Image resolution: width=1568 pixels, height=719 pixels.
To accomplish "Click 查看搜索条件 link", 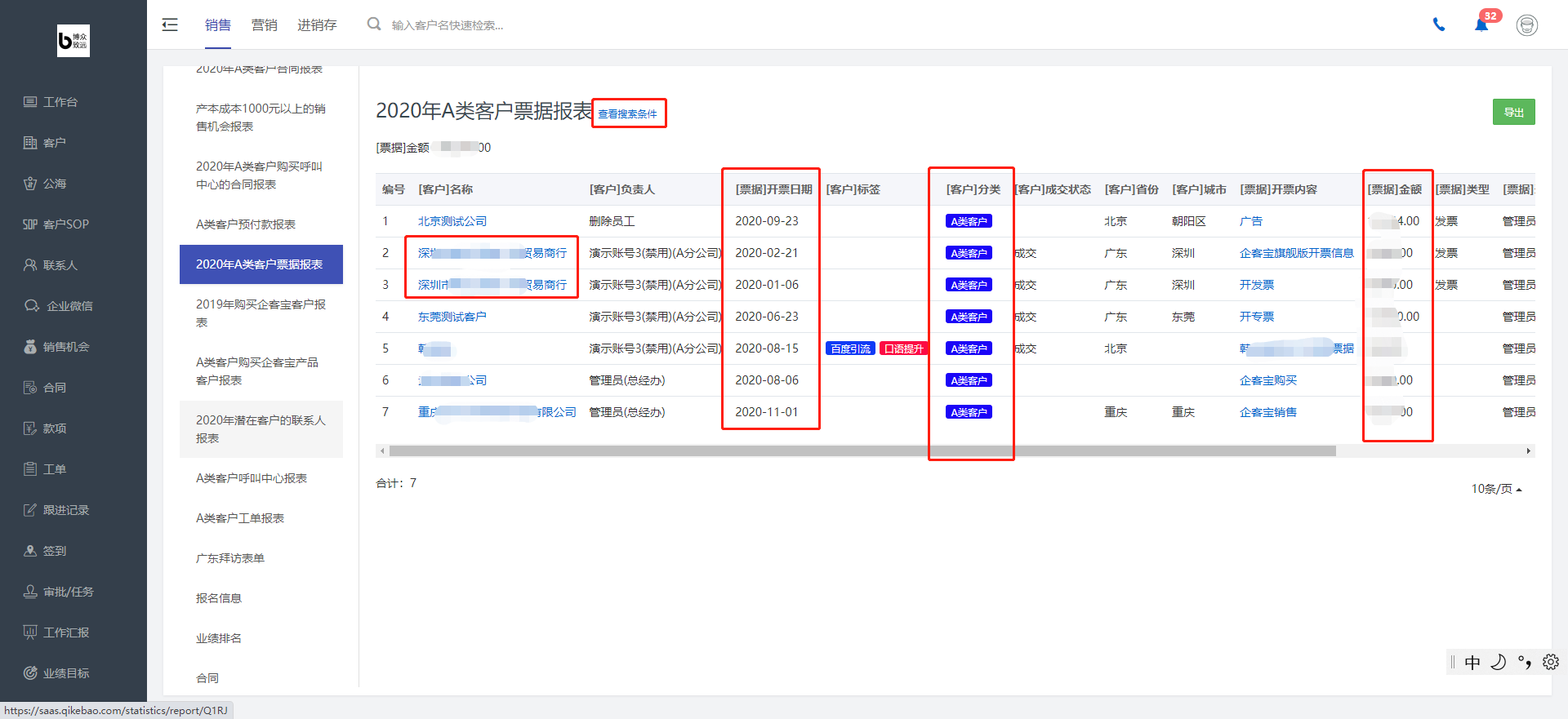I will click(627, 113).
